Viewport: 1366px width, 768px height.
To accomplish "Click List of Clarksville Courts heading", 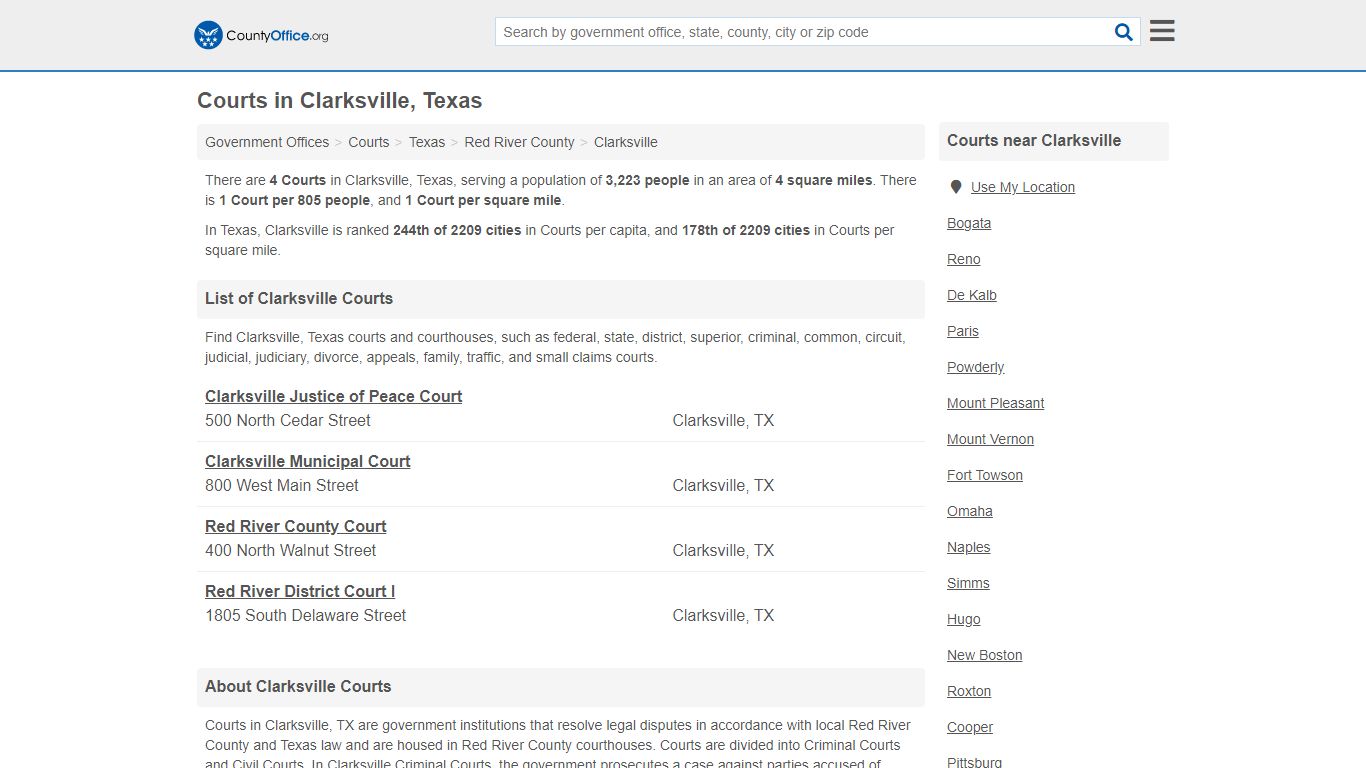I will (299, 298).
